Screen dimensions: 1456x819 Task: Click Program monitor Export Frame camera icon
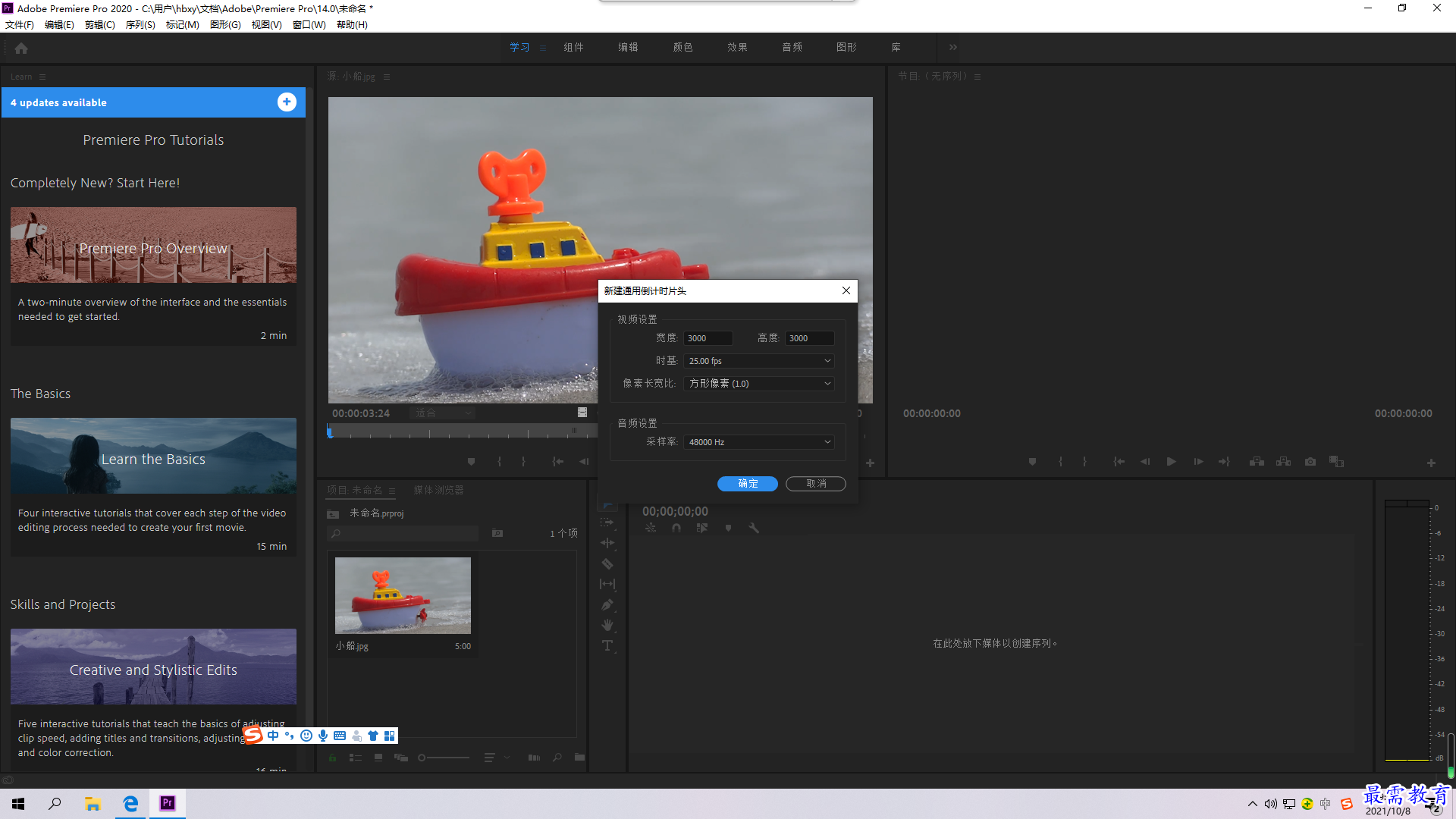pos(1310,462)
